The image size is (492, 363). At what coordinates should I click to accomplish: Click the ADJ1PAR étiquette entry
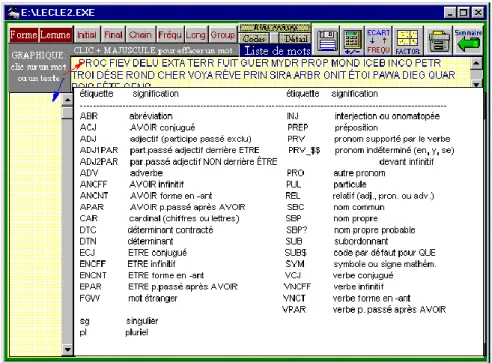tap(99, 150)
